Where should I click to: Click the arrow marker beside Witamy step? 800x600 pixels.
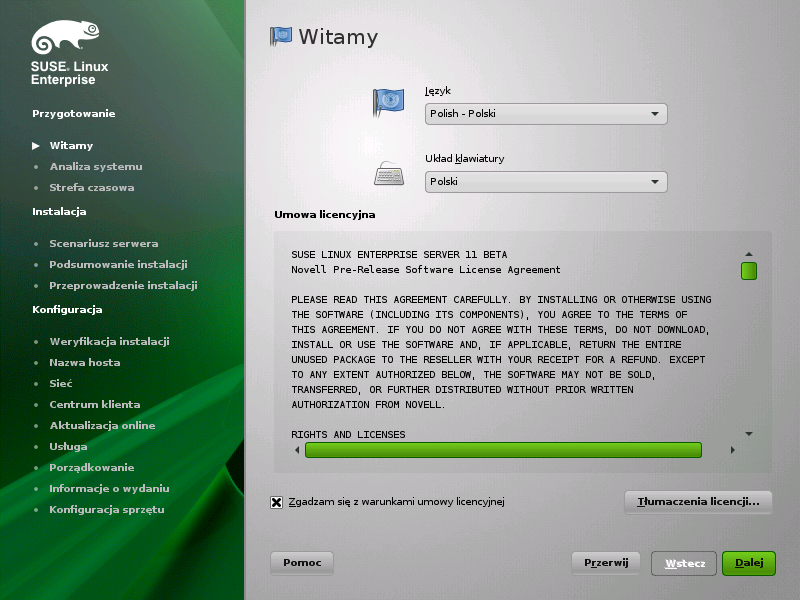[36, 146]
